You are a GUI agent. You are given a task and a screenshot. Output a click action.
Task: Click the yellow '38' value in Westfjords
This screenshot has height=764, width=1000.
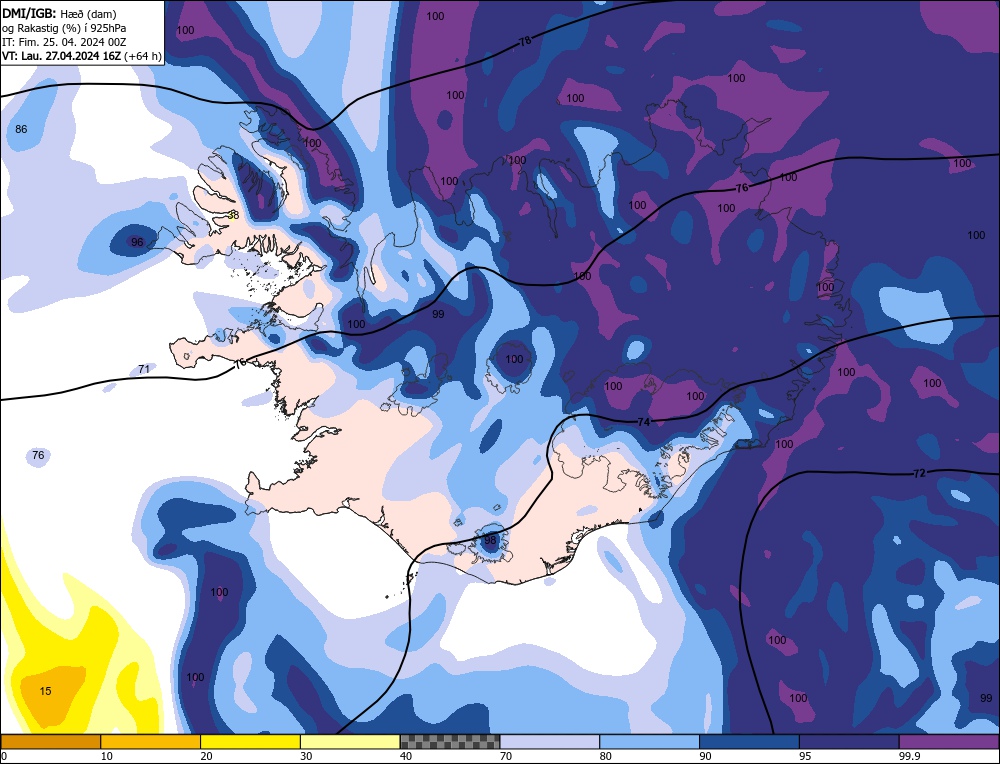click(x=233, y=216)
